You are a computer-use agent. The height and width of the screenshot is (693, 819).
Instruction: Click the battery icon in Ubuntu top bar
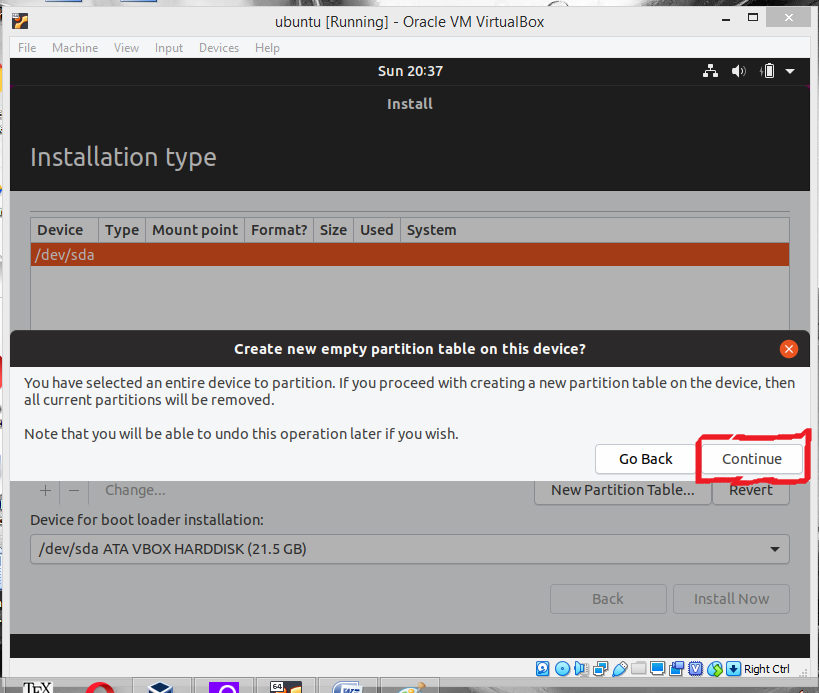(767, 71)
